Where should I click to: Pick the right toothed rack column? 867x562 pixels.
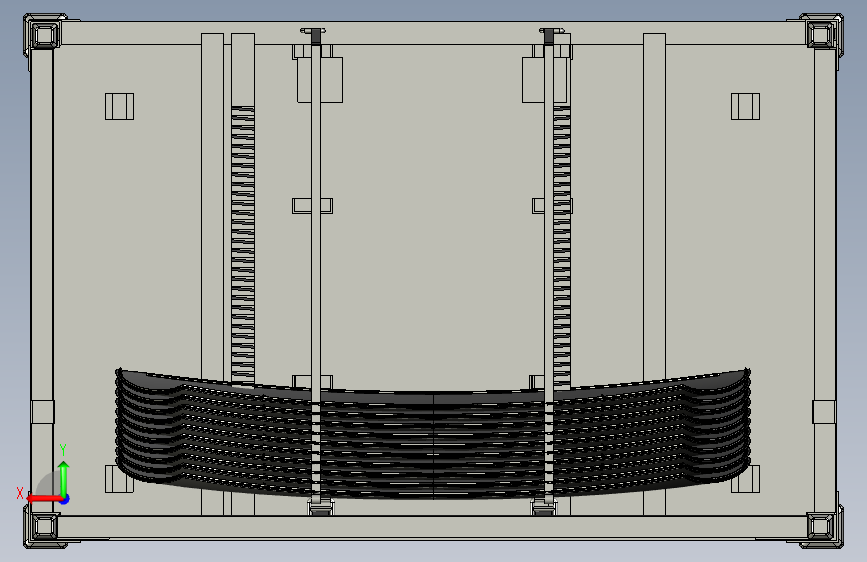pos(562,247)
